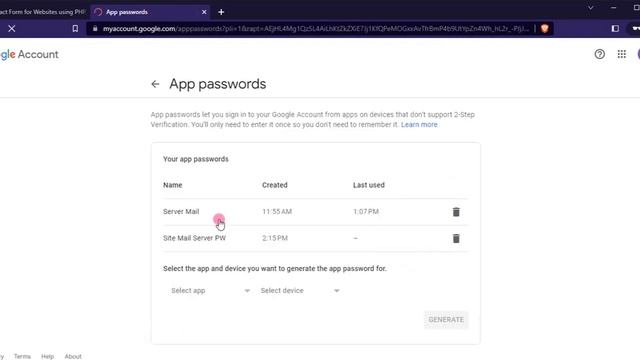Open the Google Account help icon
The height and width of the screenshot is (360, 640).
[x=600, y=54]
